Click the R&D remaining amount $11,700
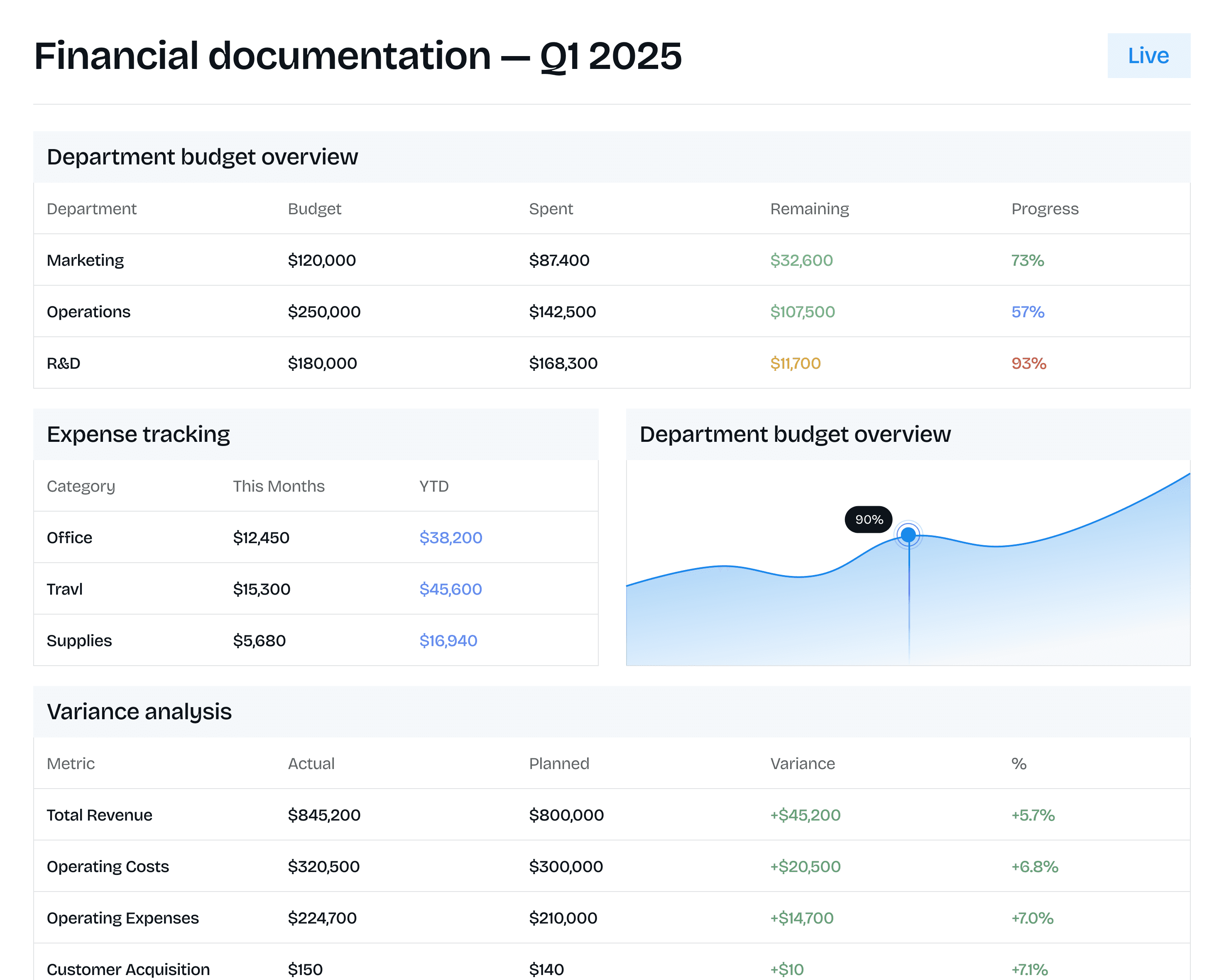This screenshot has width=1224, height=980. (x=795, y=363)
